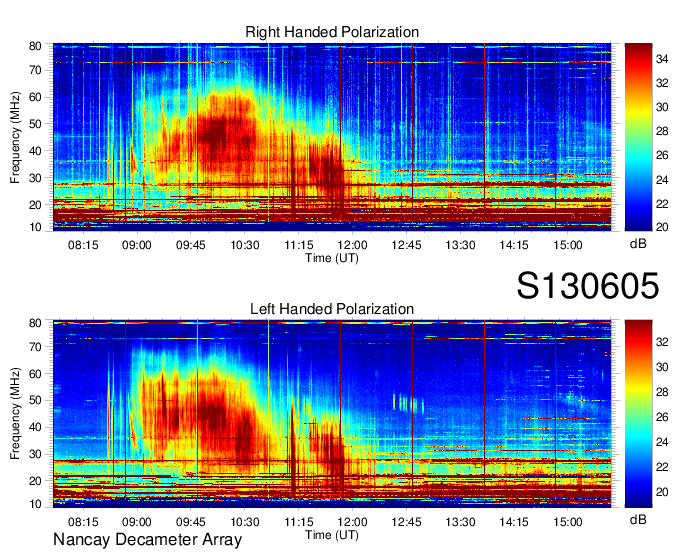Screen dimensions: 680x552
Task: Click the Time (UT) label under the left-handed plot
Action: point(332,535)
